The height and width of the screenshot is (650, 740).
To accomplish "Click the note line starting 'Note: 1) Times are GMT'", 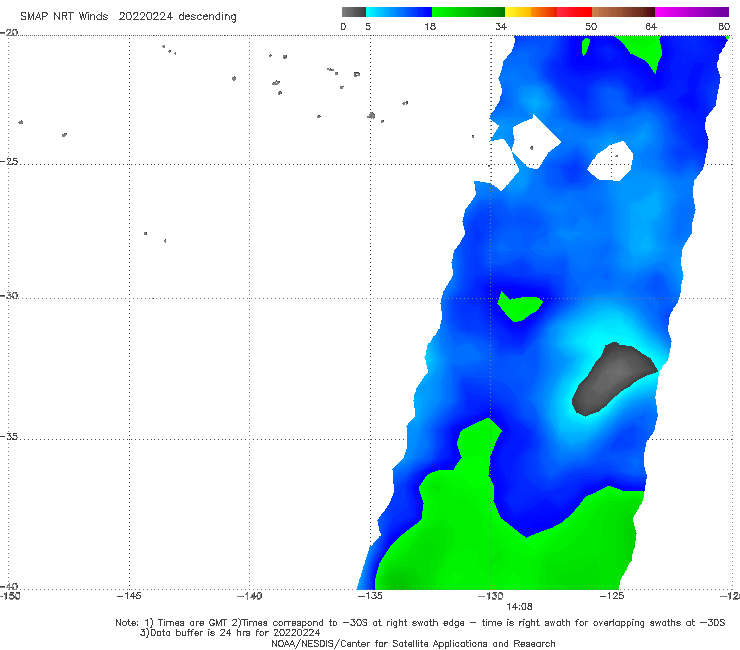I will (x=420, y=623).
